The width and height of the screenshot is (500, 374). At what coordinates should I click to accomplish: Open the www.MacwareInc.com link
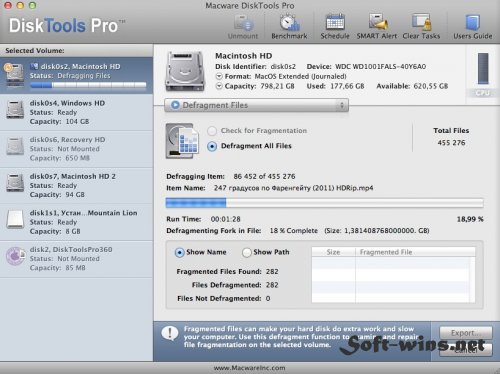250,368
